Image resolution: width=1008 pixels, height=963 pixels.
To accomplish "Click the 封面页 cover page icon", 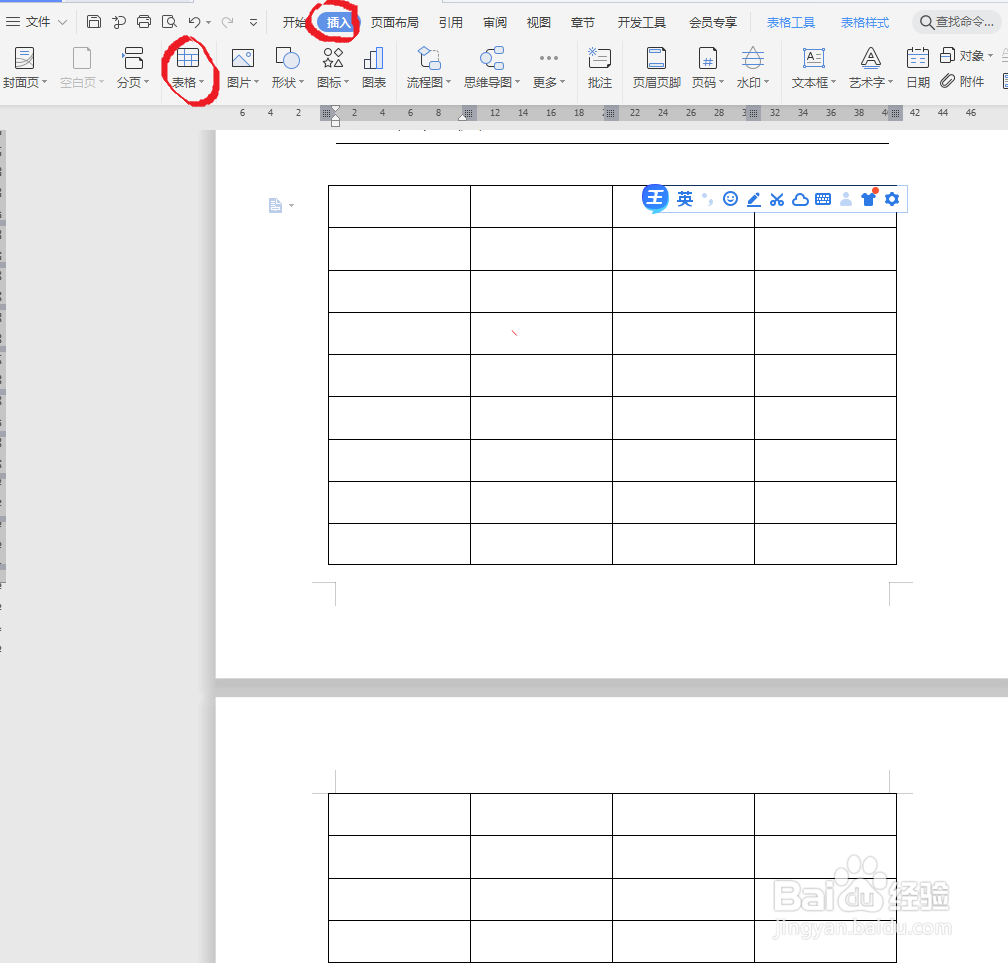I will pyautogui.click(x=24, y=58).
